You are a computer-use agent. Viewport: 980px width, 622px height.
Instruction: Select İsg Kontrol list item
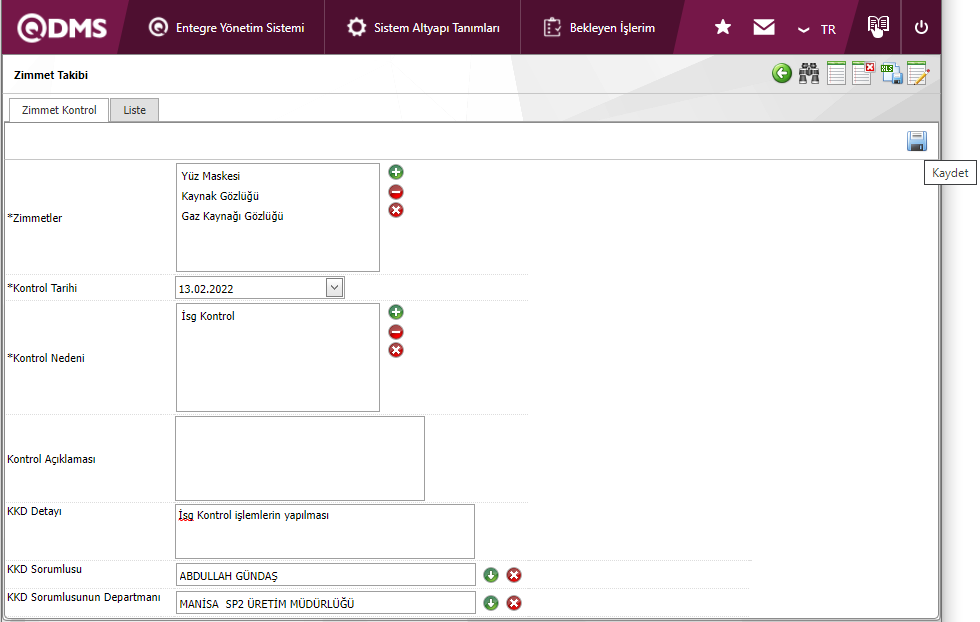pyautogui.click(x=208, y=316)
